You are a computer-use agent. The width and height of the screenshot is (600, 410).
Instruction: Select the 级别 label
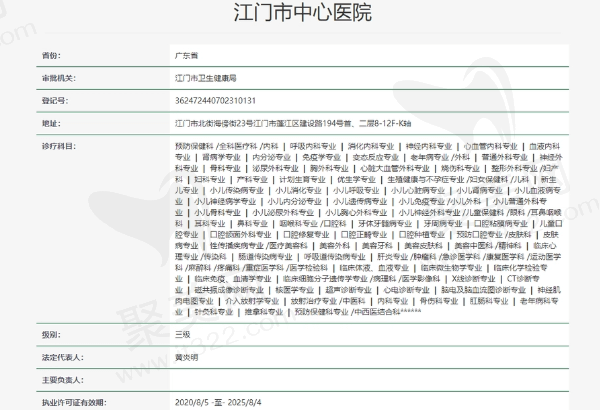(51, 335)
